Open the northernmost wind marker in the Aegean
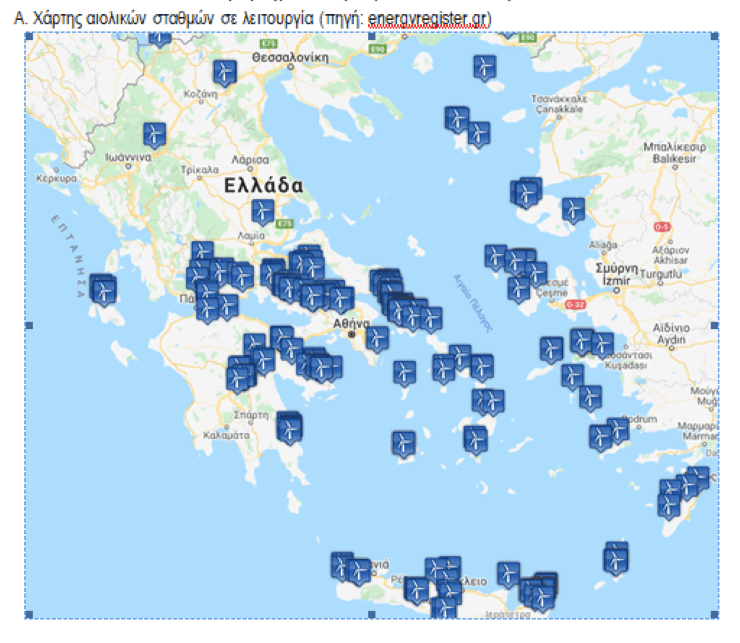This screenshot has height=643, width=740. [485, 67]
